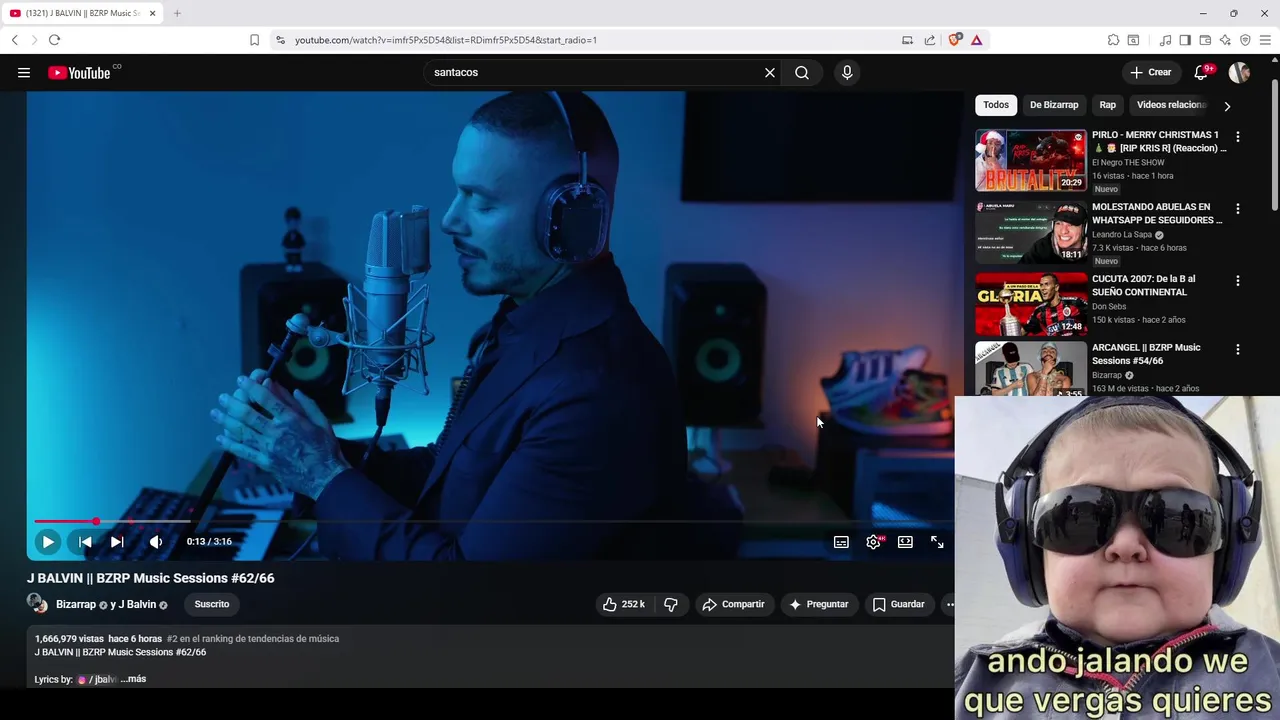Select the Rap filter chip
Image resolution: width=1280 pixels, height=720 pixels.
[1108, 105]
